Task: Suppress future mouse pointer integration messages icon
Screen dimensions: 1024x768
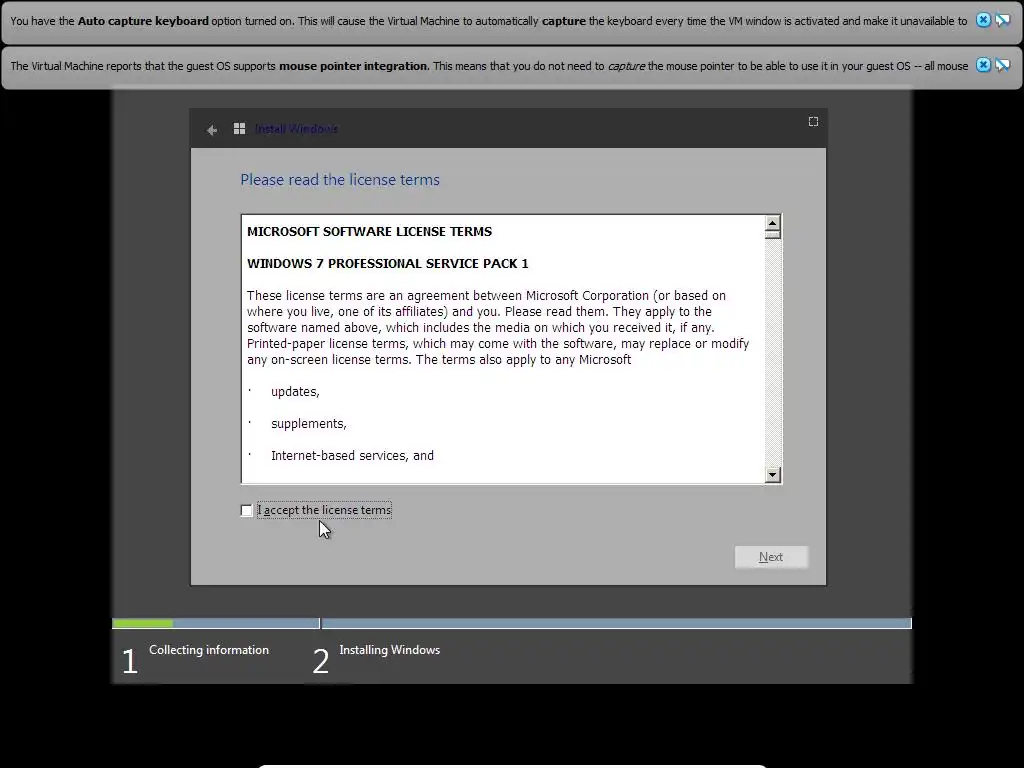Action: [x=1002, y=65]
